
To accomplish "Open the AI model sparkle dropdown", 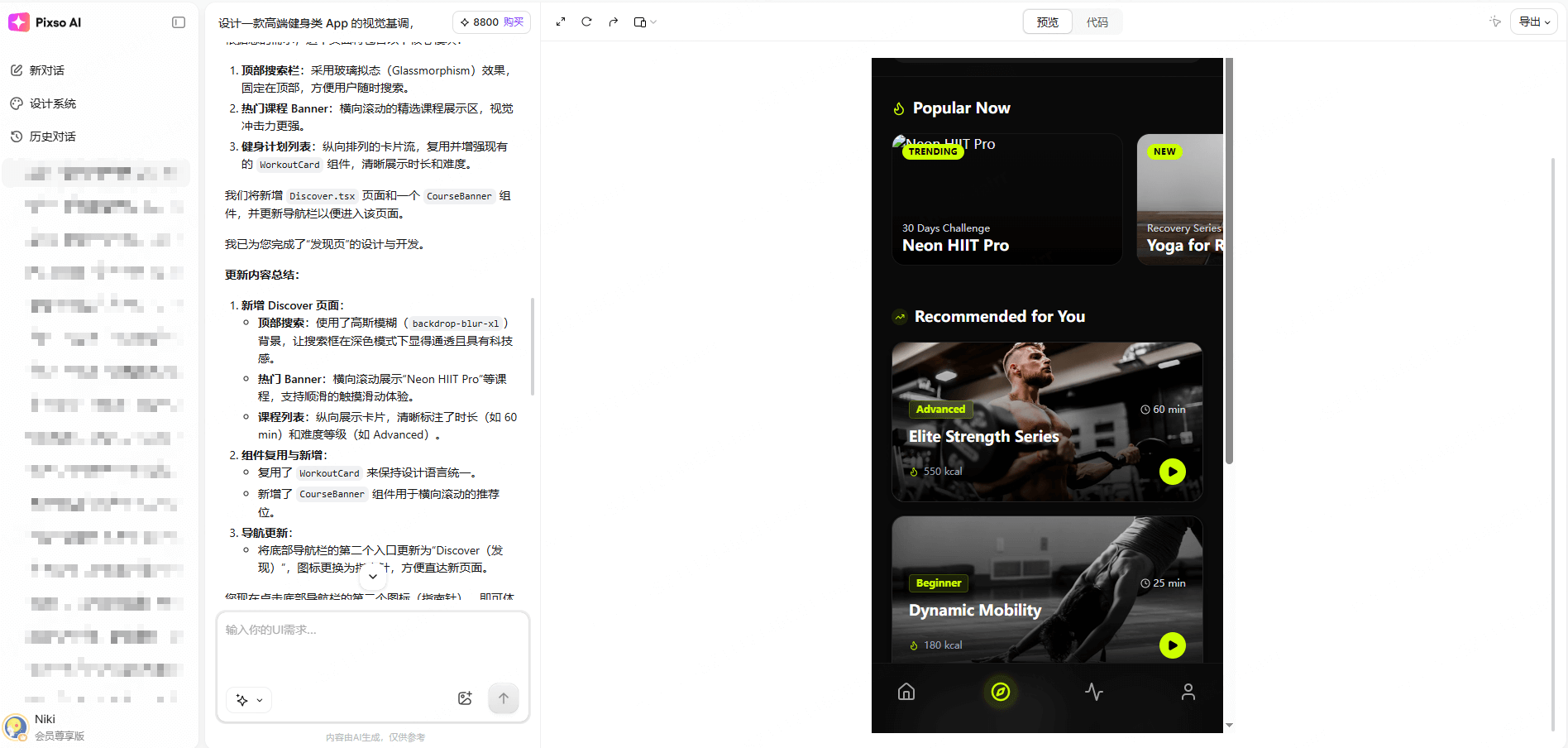I will pos(249,700).
